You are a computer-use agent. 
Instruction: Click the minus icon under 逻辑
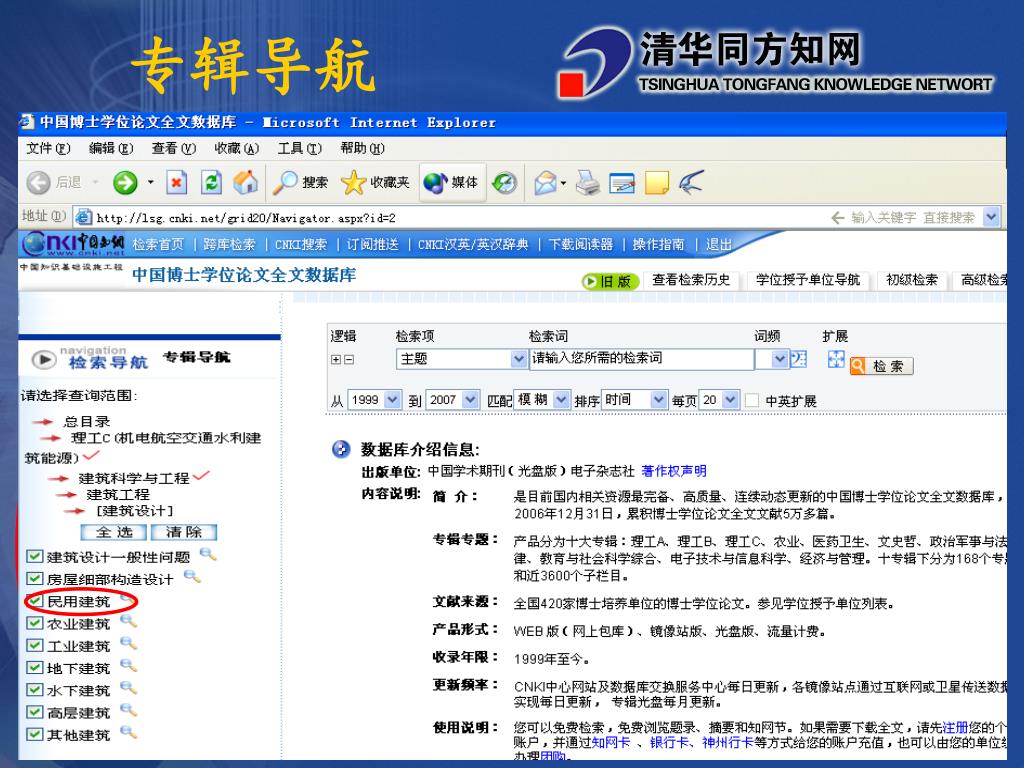tap(349, 359)
